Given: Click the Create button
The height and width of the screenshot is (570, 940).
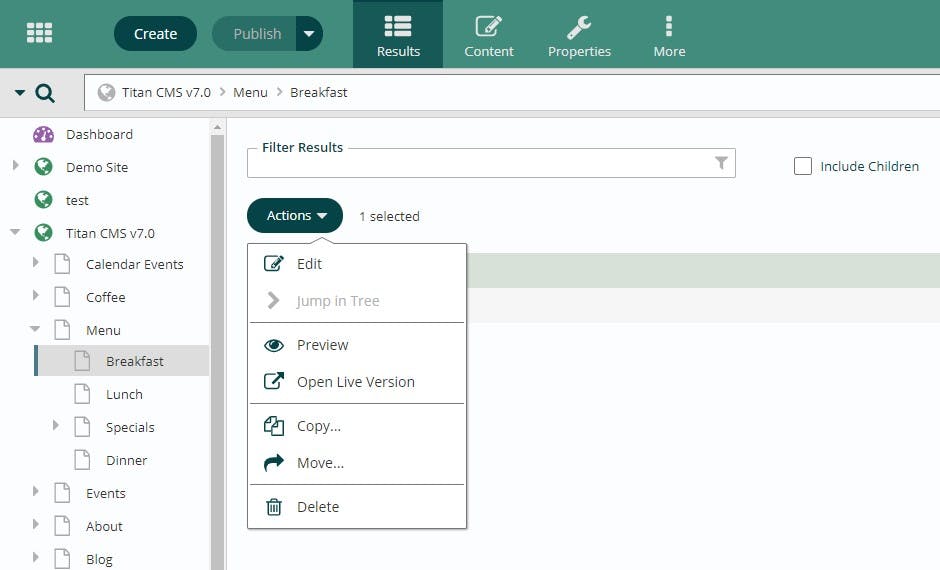Looking at the screenshot, I should (x=155, y=34).
